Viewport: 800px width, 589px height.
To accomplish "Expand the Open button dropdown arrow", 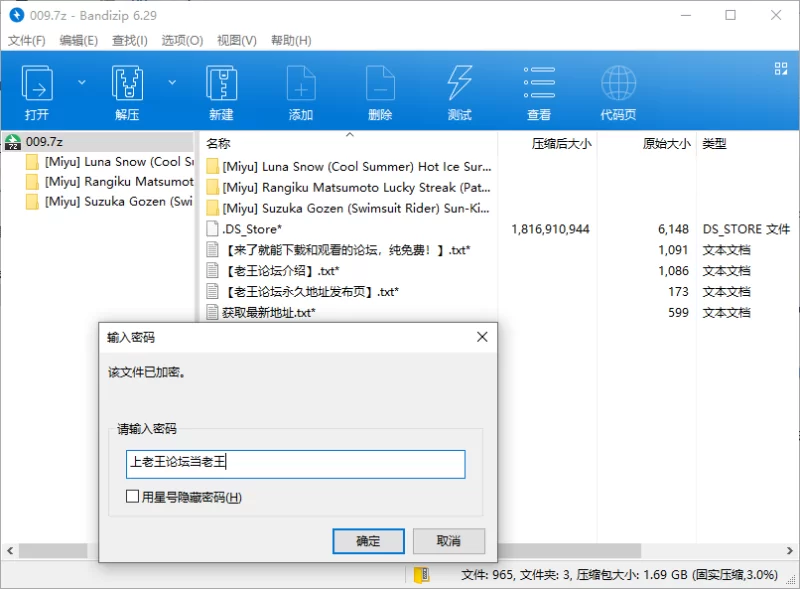I will point(82,82).
